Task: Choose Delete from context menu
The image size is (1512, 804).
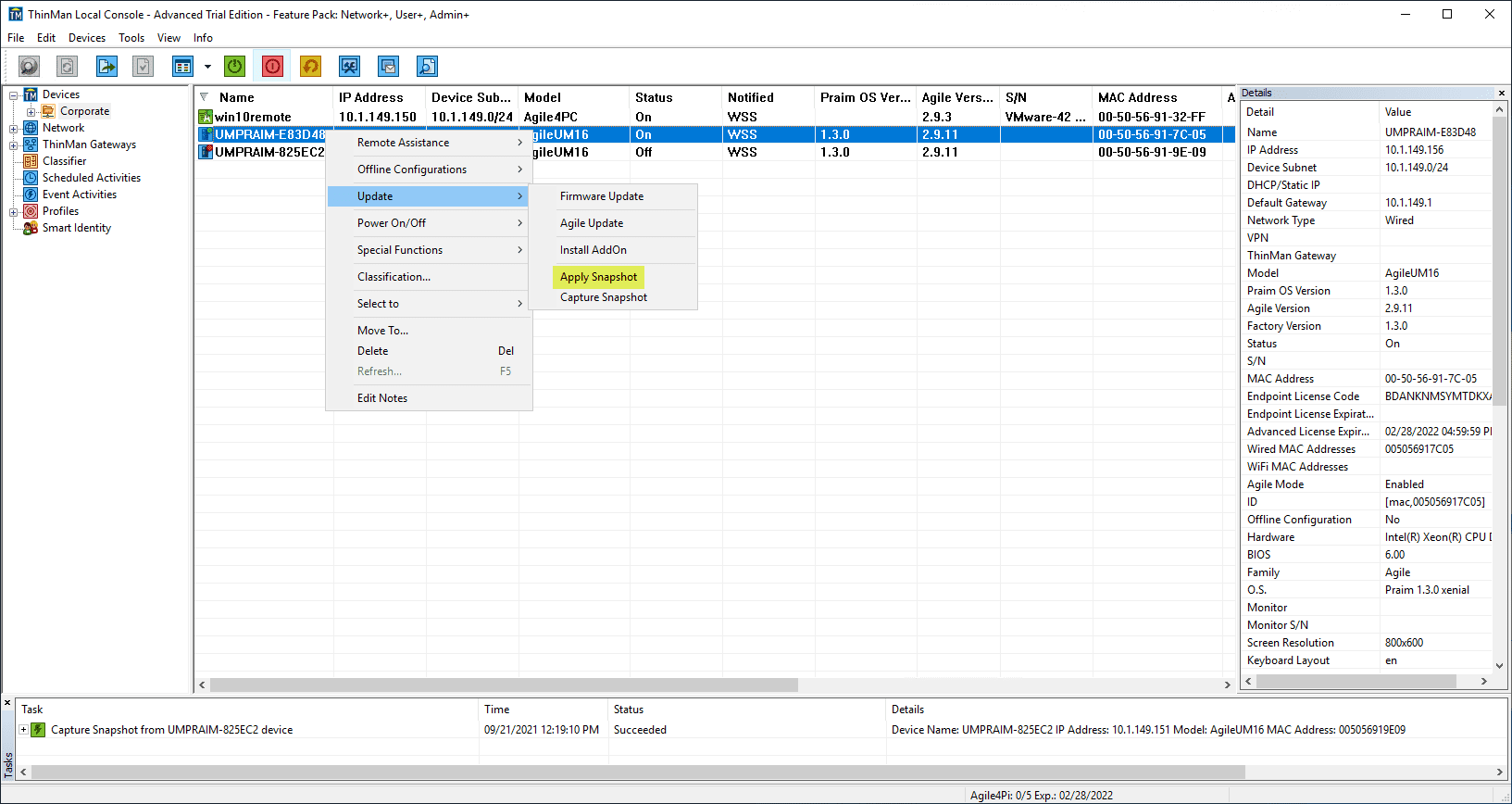Action: click(430, 351)
